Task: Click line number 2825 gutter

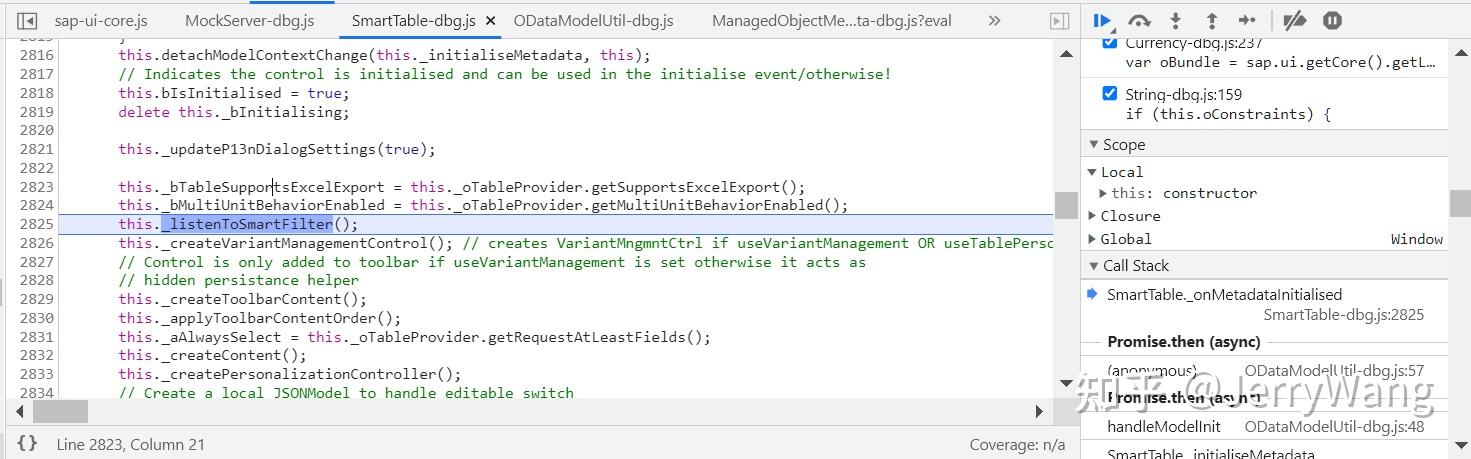Action: [x=36, y=224]
